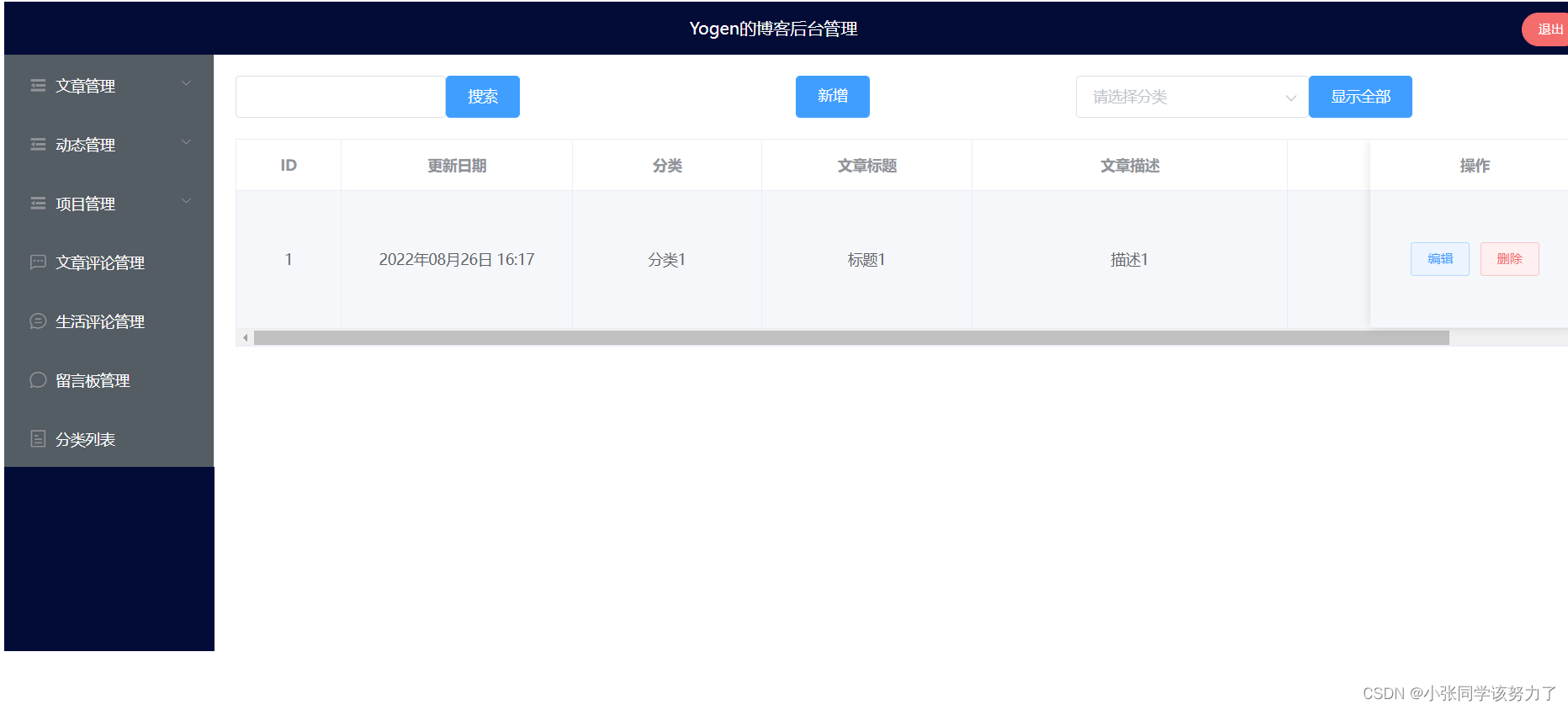Click the horizontal table scrollbar thumb
This screenshot has height=710, width=1568.
pyautogui.click(x=851, y=337)
